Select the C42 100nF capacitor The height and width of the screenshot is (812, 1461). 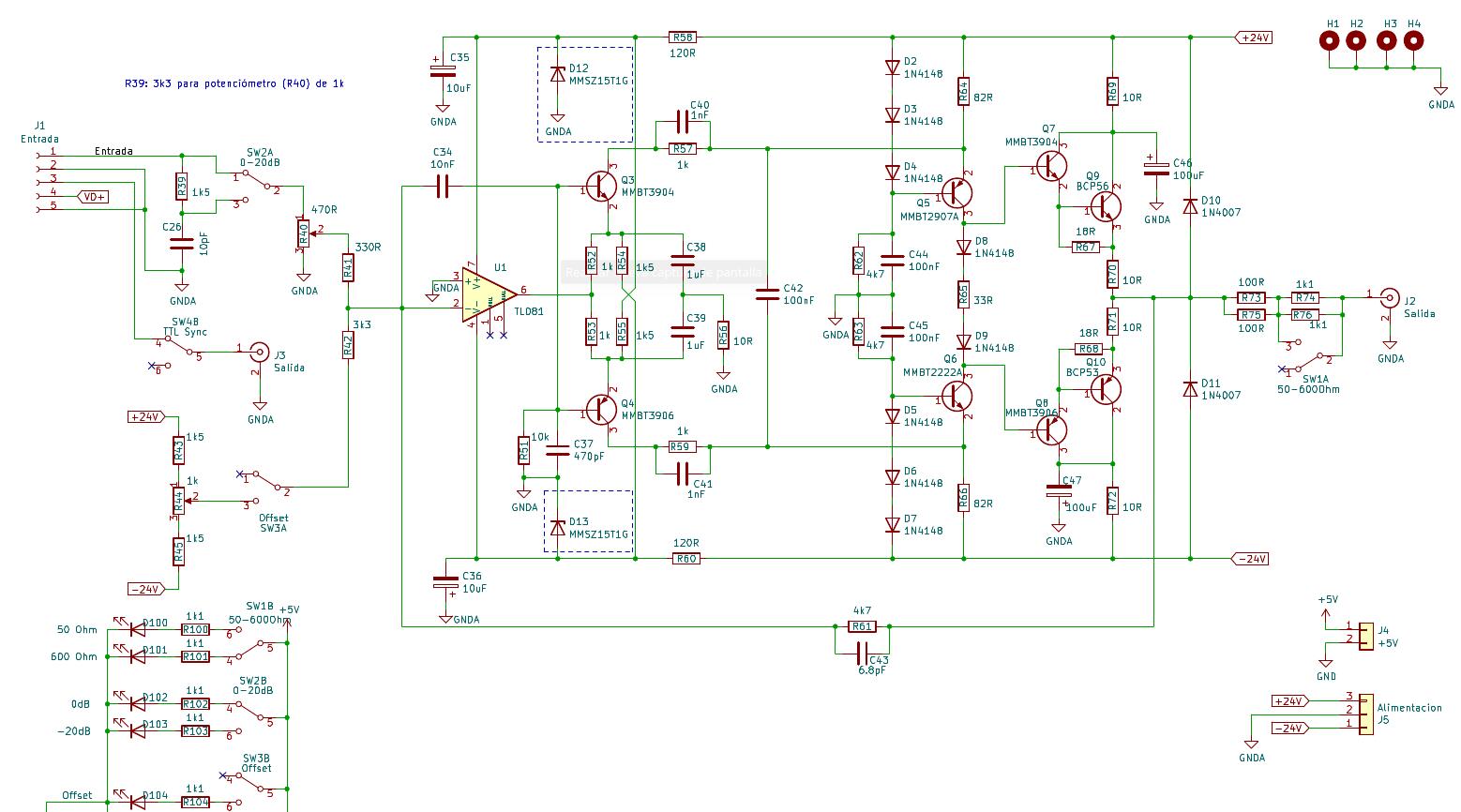pos(768,294)
